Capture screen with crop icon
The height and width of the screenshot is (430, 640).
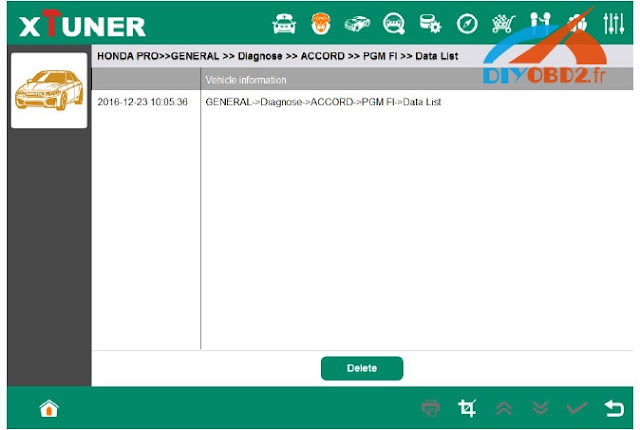click(467, 408)
